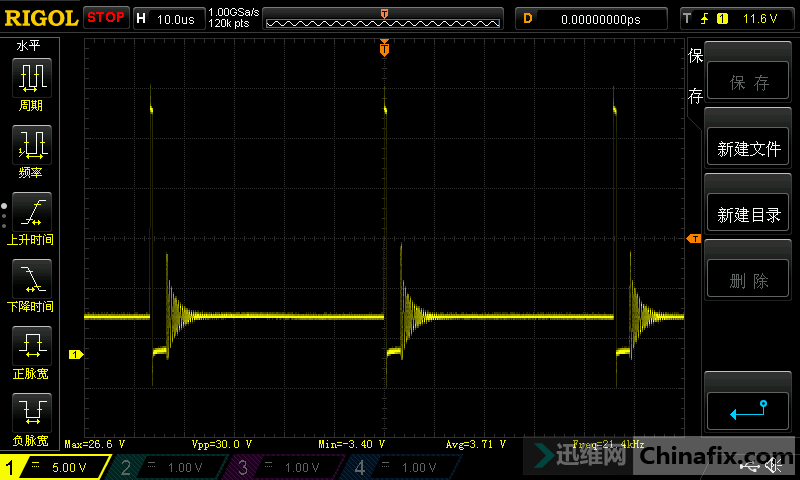Click the STOP run status indicator
The height and width of the screenshot is (480, 800).
[106, 17]
